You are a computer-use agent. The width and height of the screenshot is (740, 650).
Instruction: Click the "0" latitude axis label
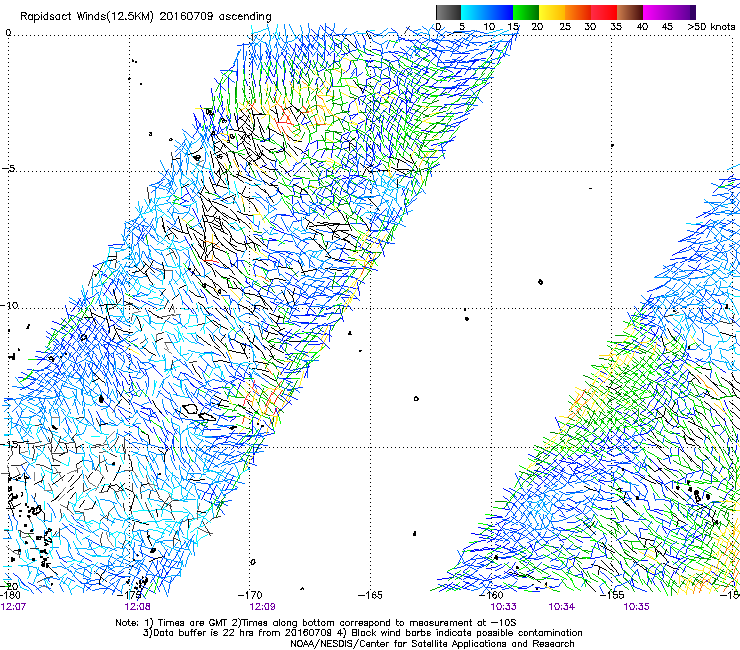coord(8,33)
